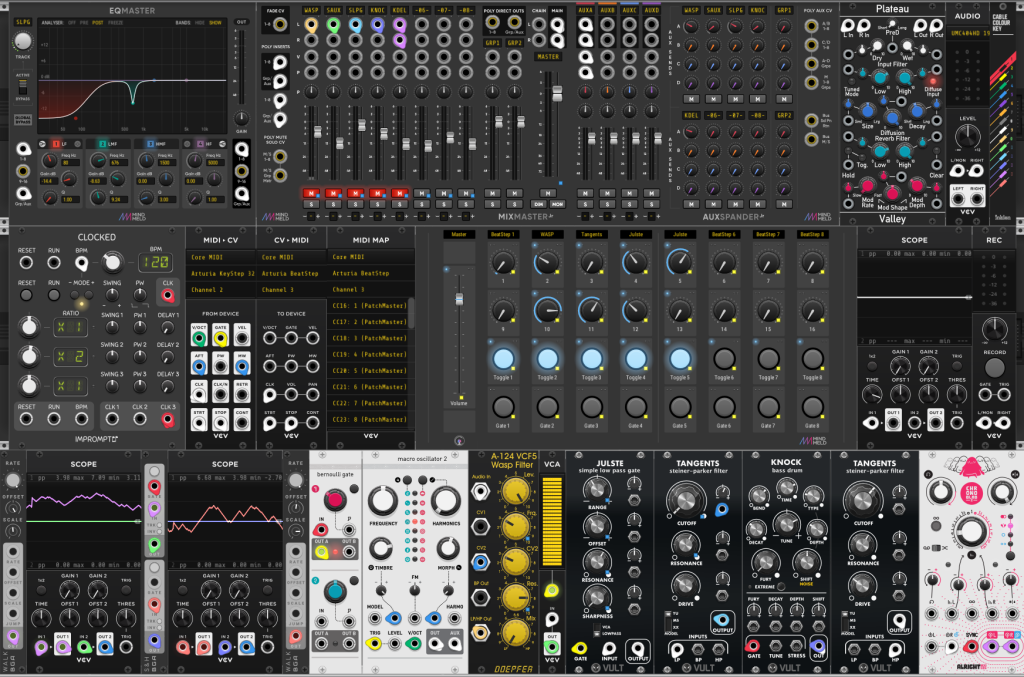Set EQMaster analyser to OFF
The height and width of the screenshot is (677, 1024).
72,23
